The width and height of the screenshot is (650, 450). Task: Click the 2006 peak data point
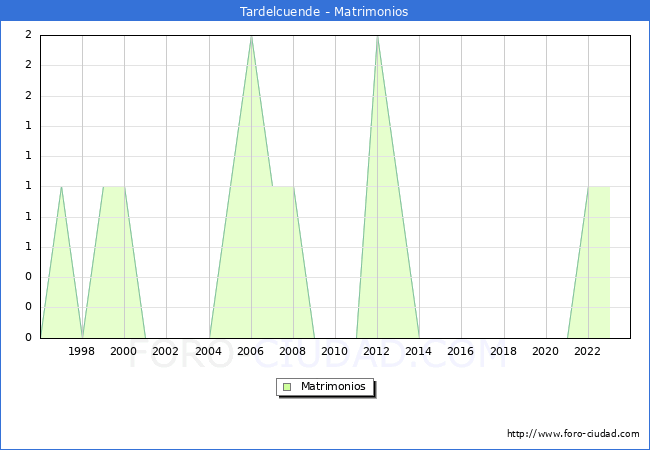point(251,36)
